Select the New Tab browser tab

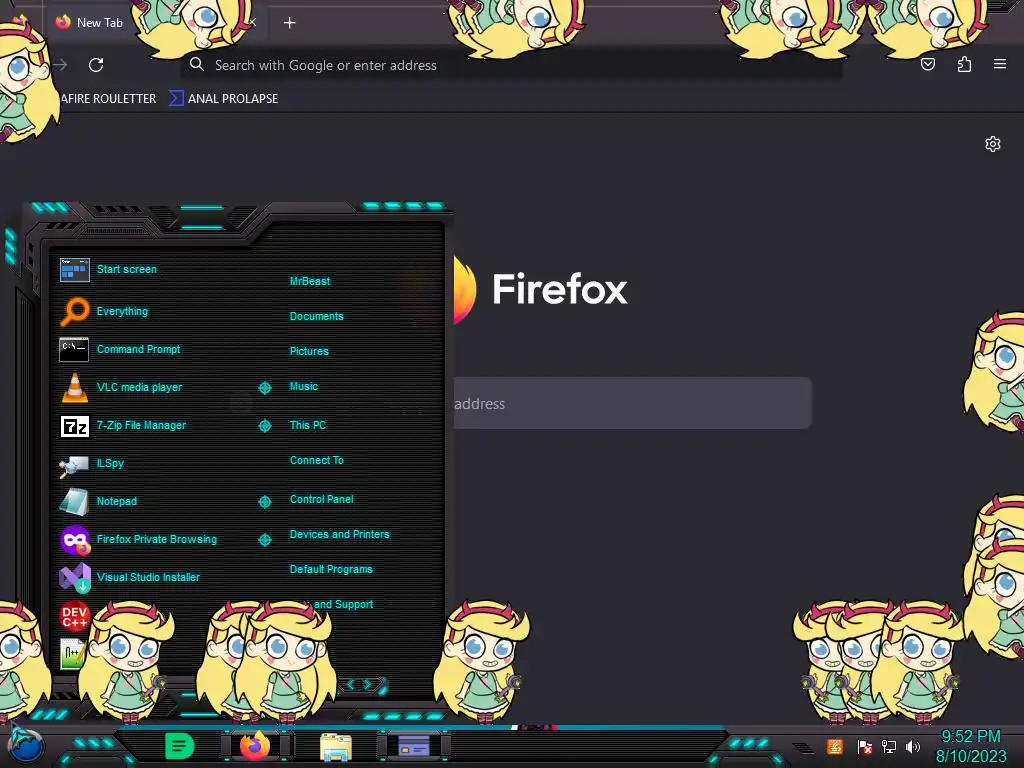pos(99,23)
